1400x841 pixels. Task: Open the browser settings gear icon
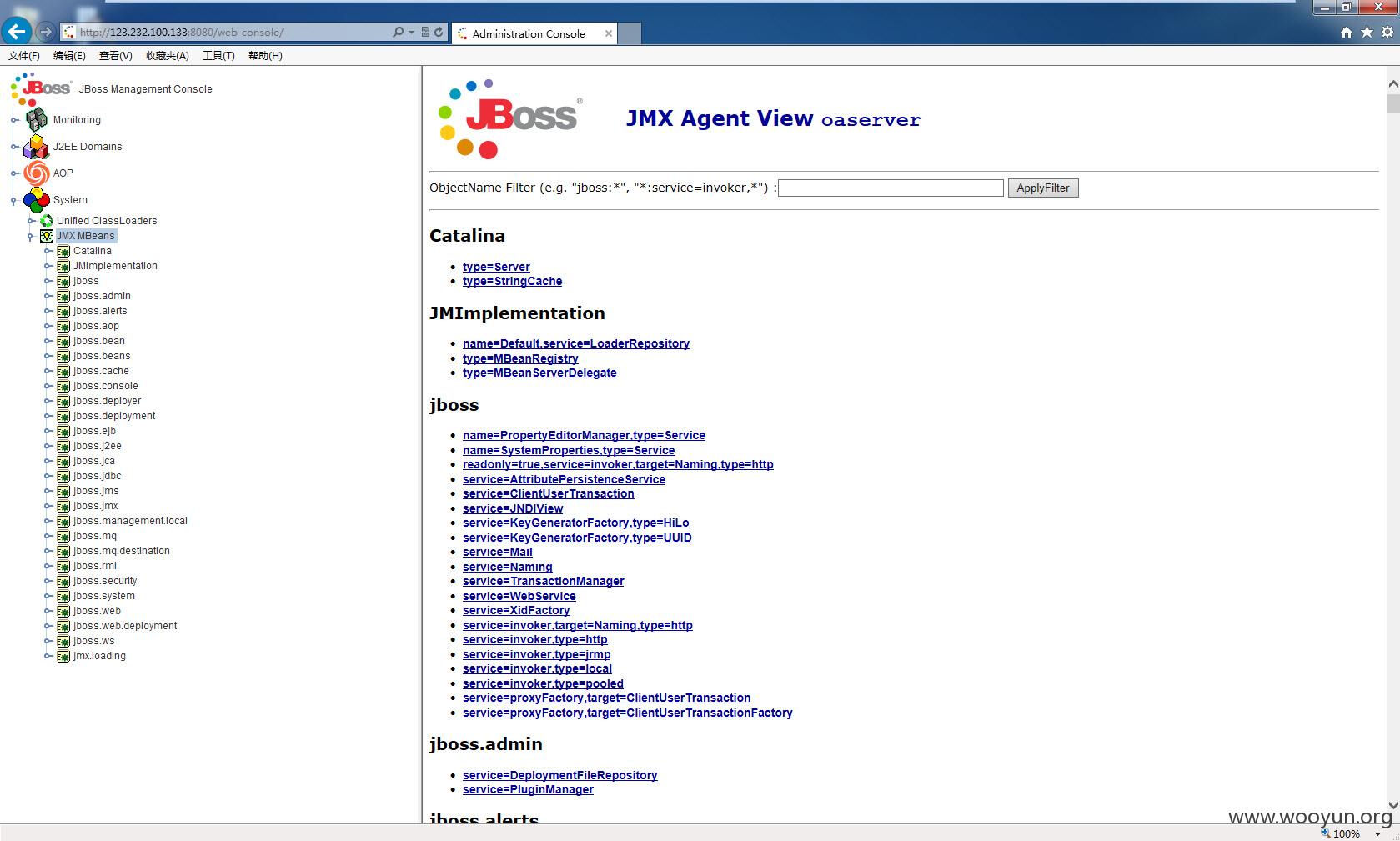tap(1387, 33)
